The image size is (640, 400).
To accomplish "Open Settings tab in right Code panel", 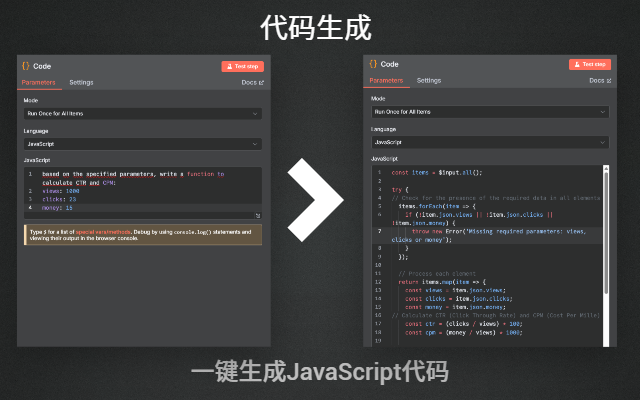I will (429, 80).
